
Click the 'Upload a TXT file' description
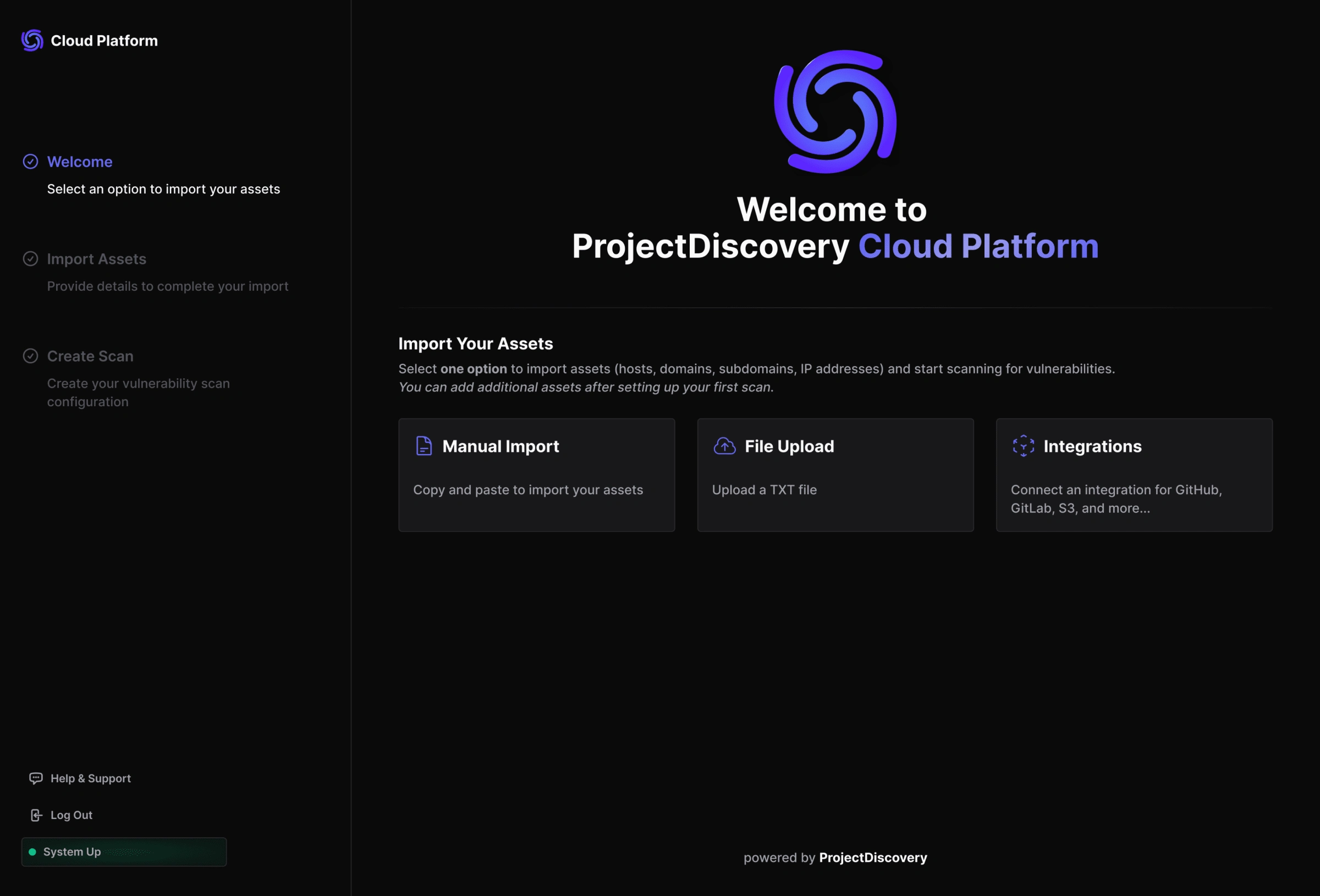pos(765,490)
